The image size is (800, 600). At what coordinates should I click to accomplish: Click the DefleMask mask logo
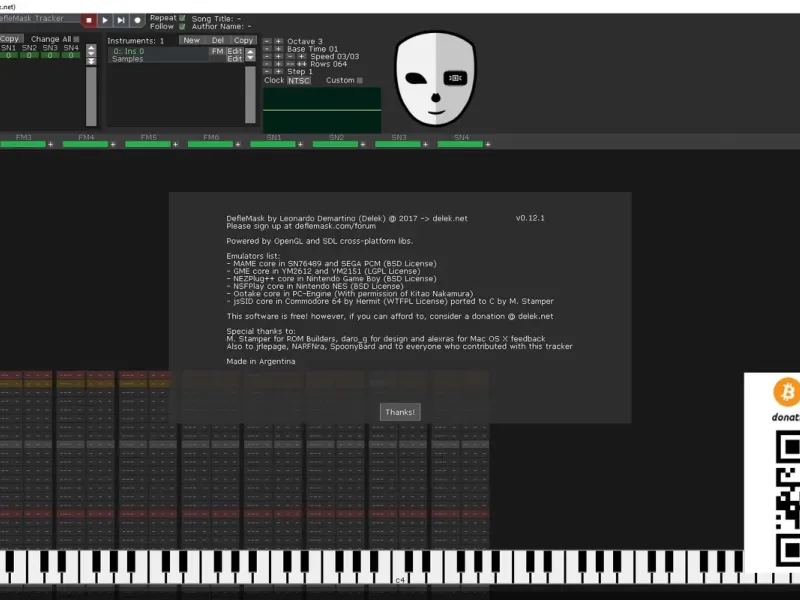point(436,78)
